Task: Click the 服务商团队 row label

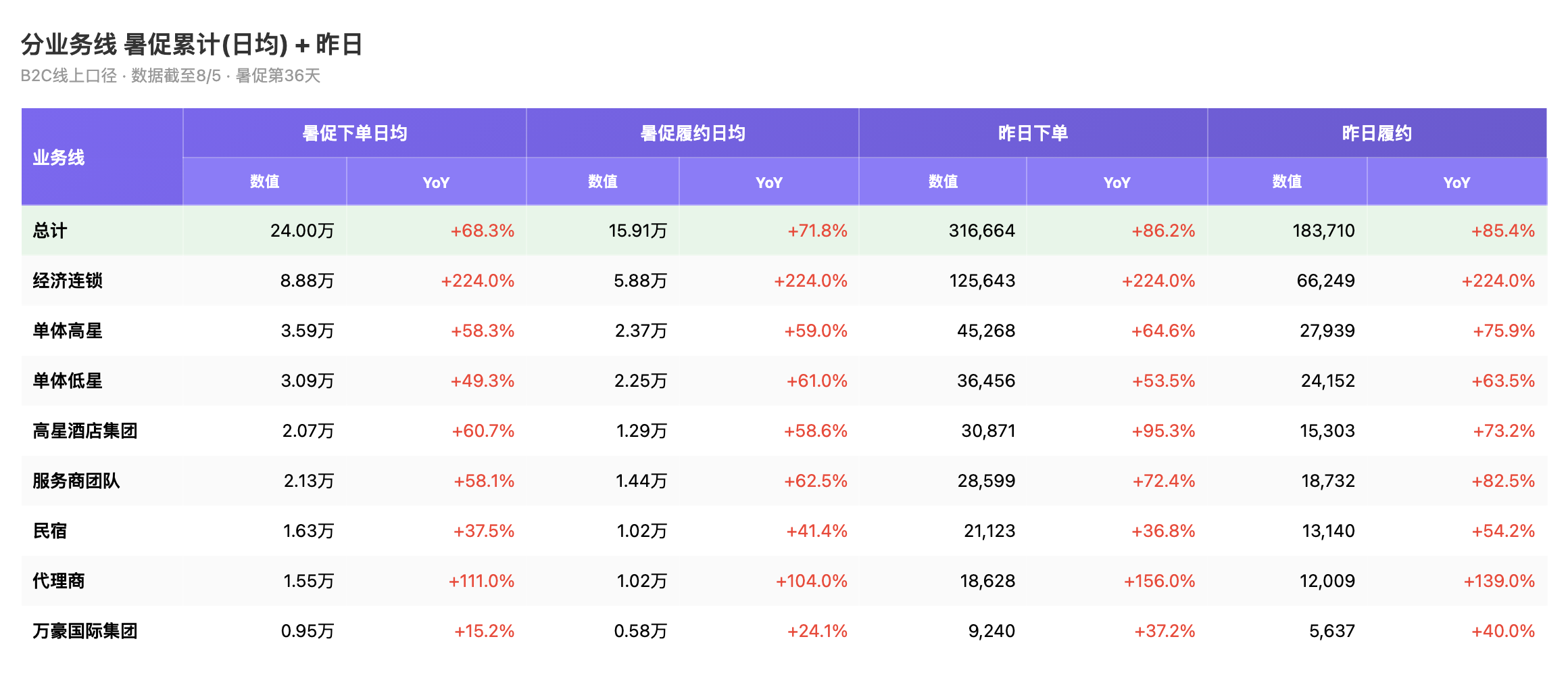Action: click(x=76, y=481)
